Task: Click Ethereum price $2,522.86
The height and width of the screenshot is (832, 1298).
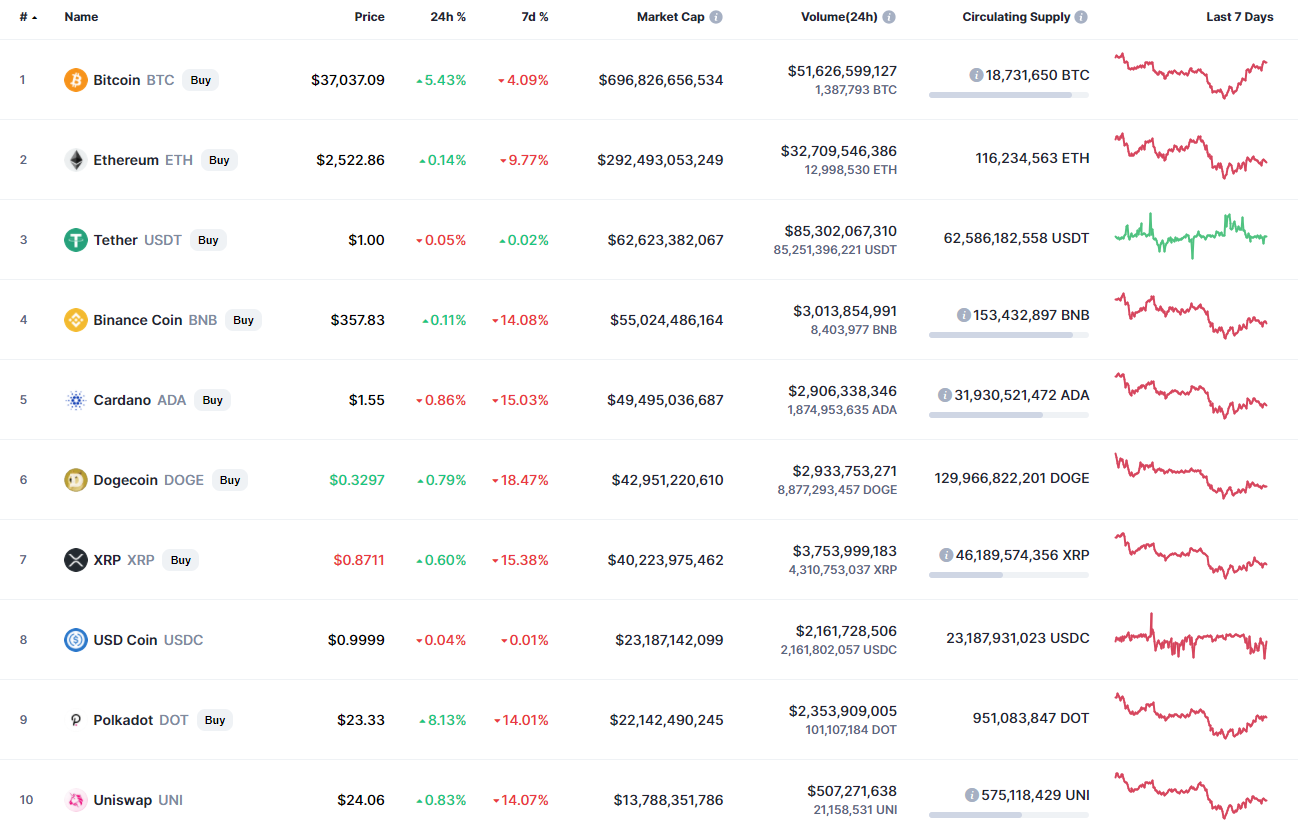Action: pyautogui.click(x=350, y=160)
